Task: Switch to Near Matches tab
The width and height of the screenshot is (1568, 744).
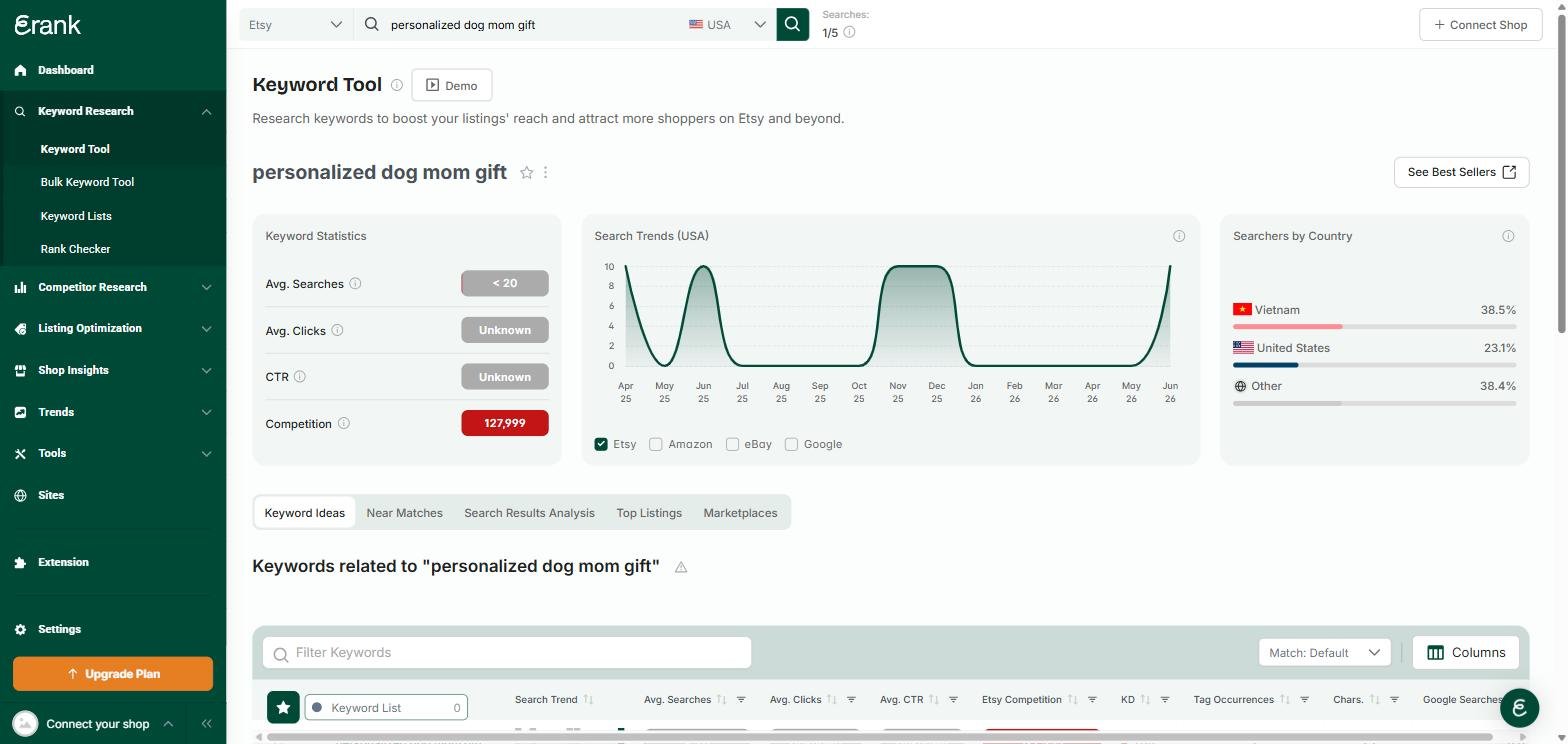Action: coord(405,513)
